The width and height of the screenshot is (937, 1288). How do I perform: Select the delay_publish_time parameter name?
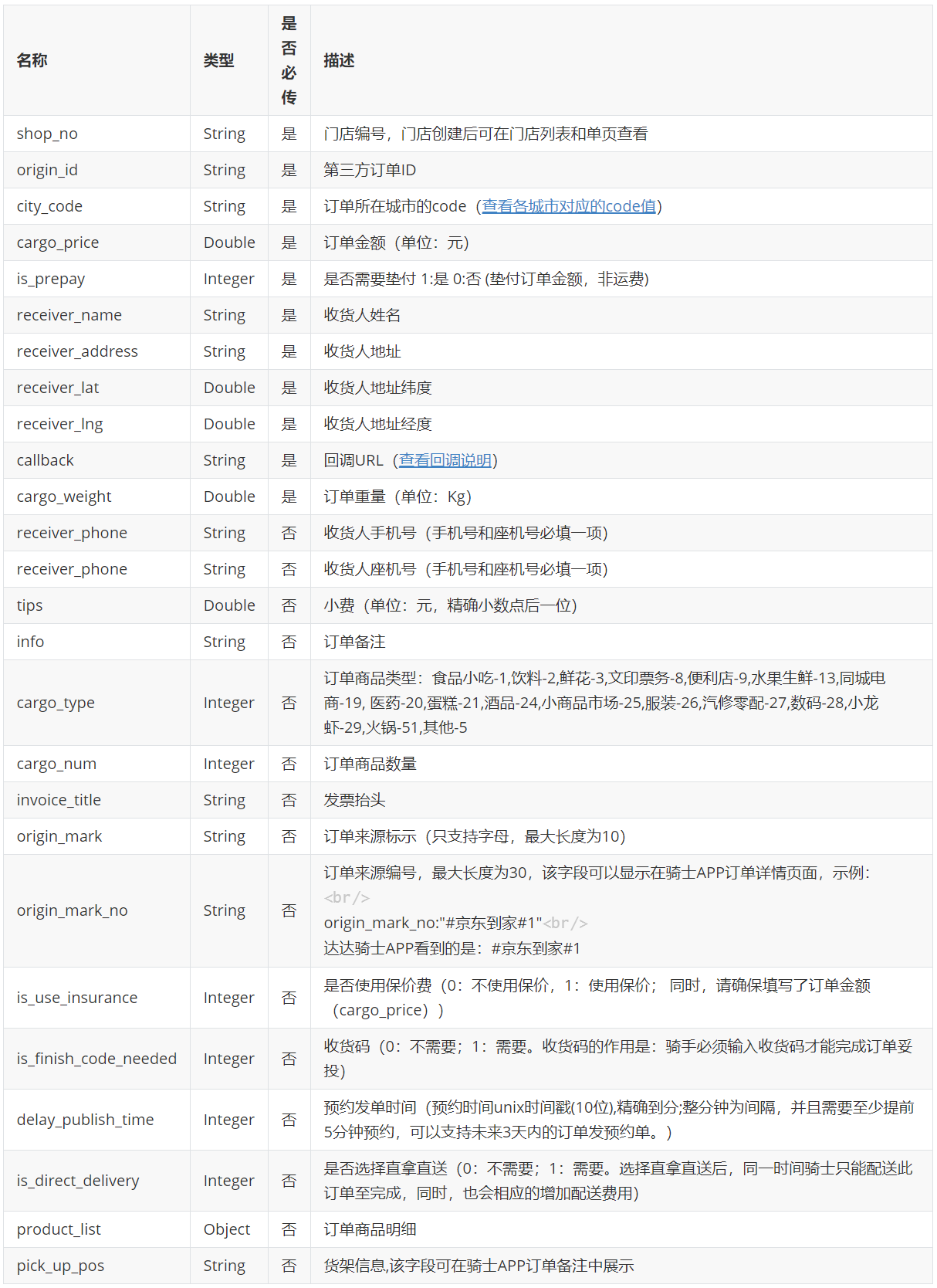[86, 1120]
